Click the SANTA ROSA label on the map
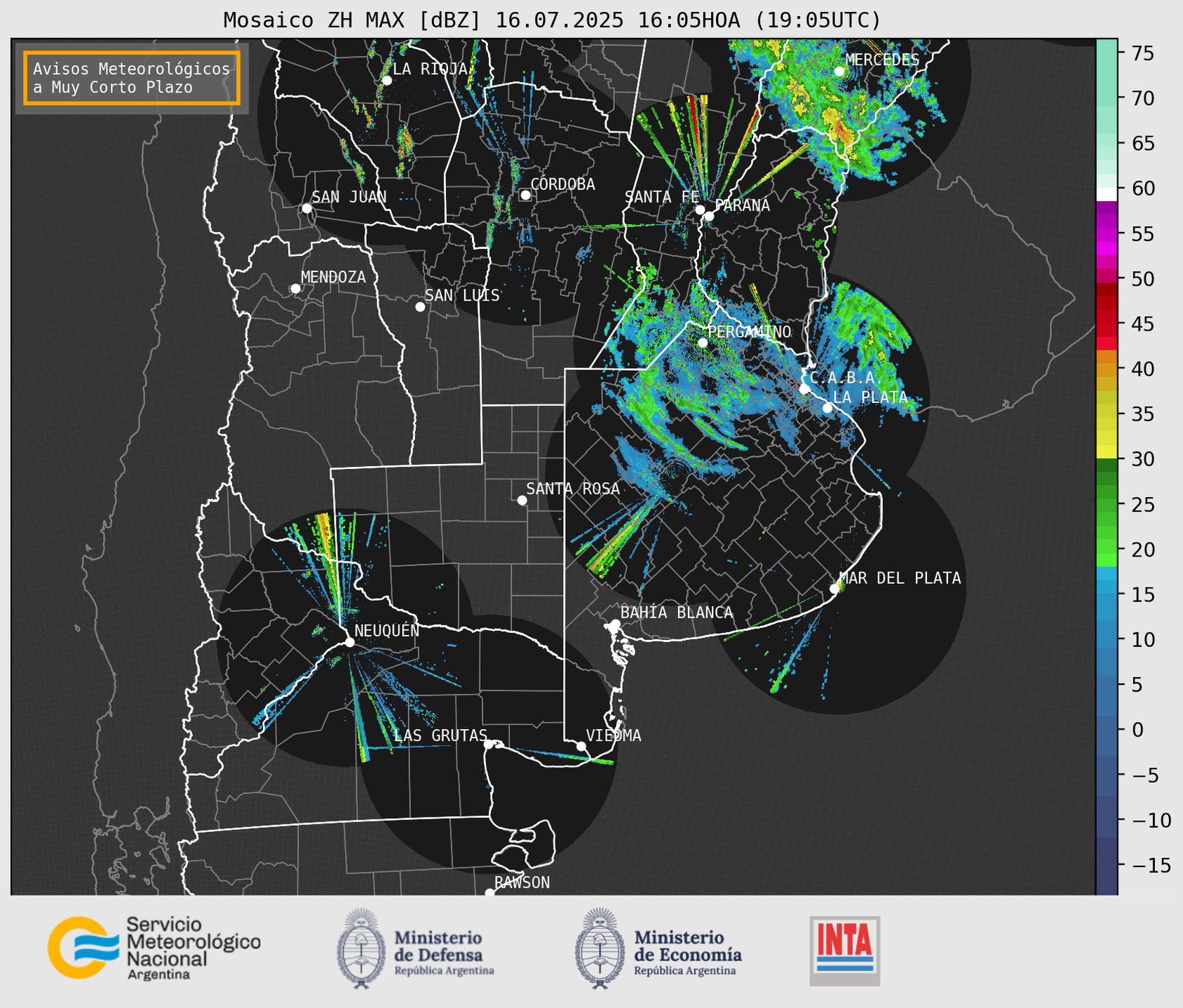 click(x=573, y=489)
